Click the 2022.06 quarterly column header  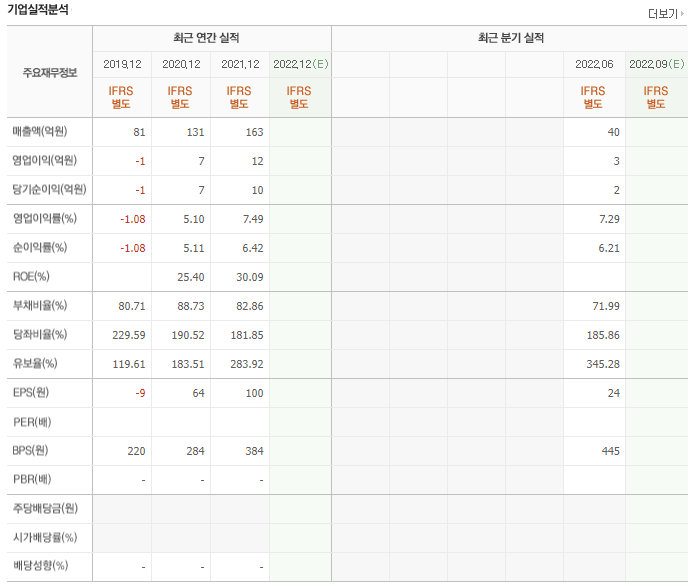(x=594, y=64)
